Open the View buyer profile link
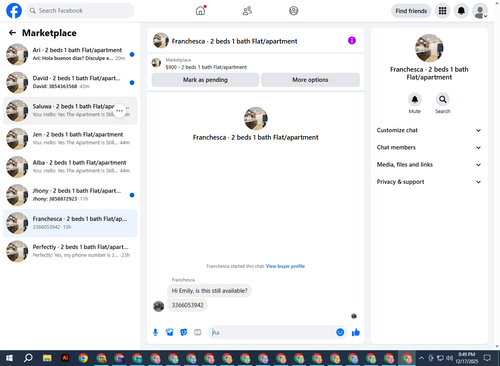This screenshot has width=500, height=366. point(285,266)
